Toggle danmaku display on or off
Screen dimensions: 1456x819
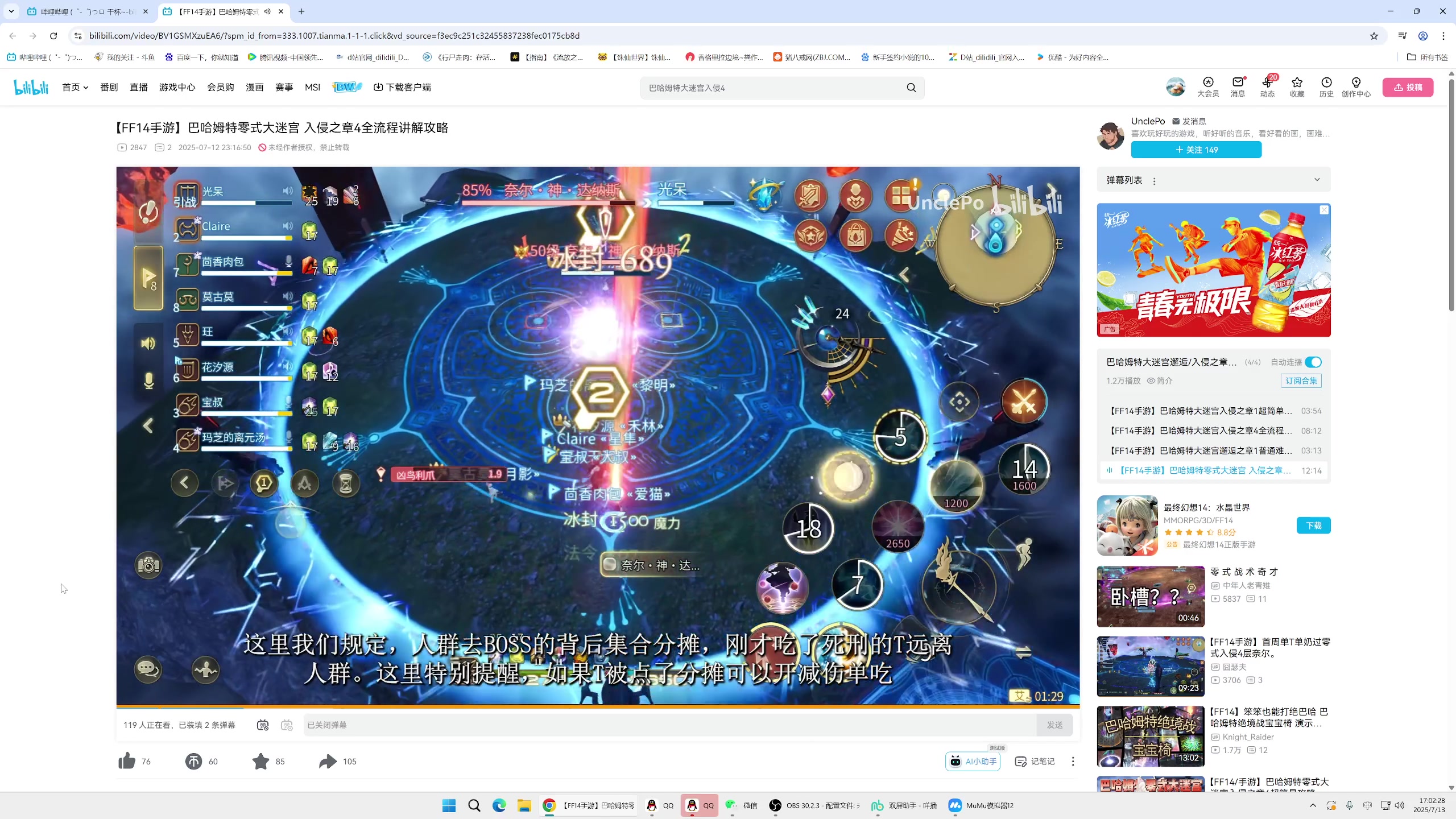point(263,725)
